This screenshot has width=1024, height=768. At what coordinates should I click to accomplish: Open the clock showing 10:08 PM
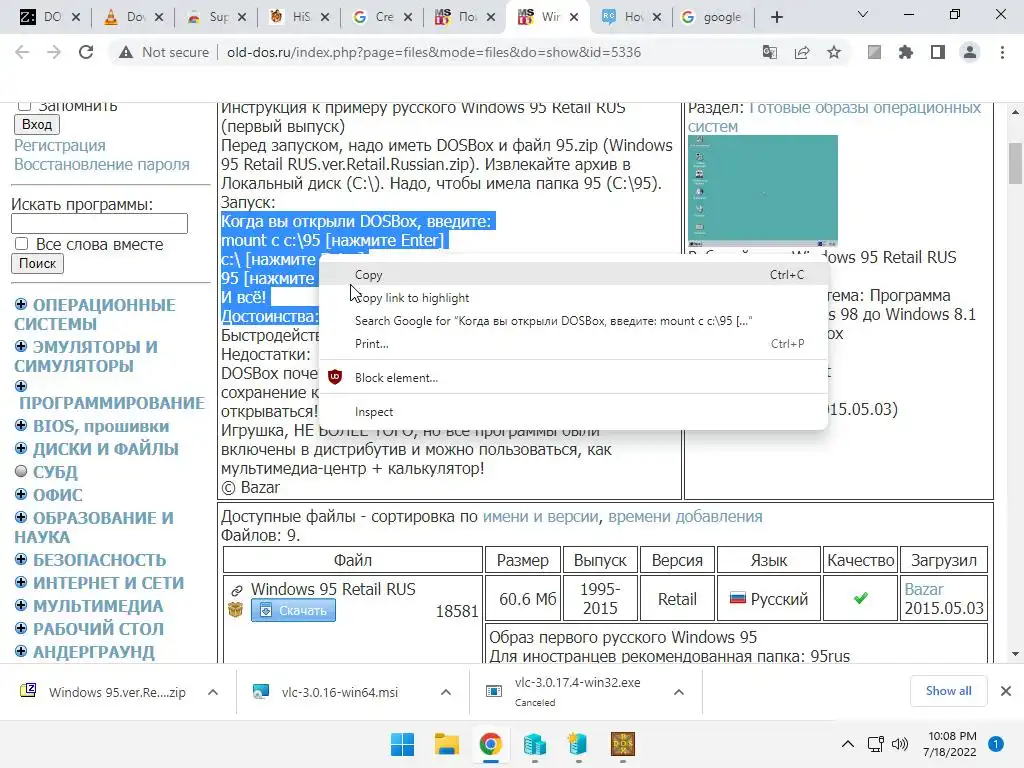(950, 744)
